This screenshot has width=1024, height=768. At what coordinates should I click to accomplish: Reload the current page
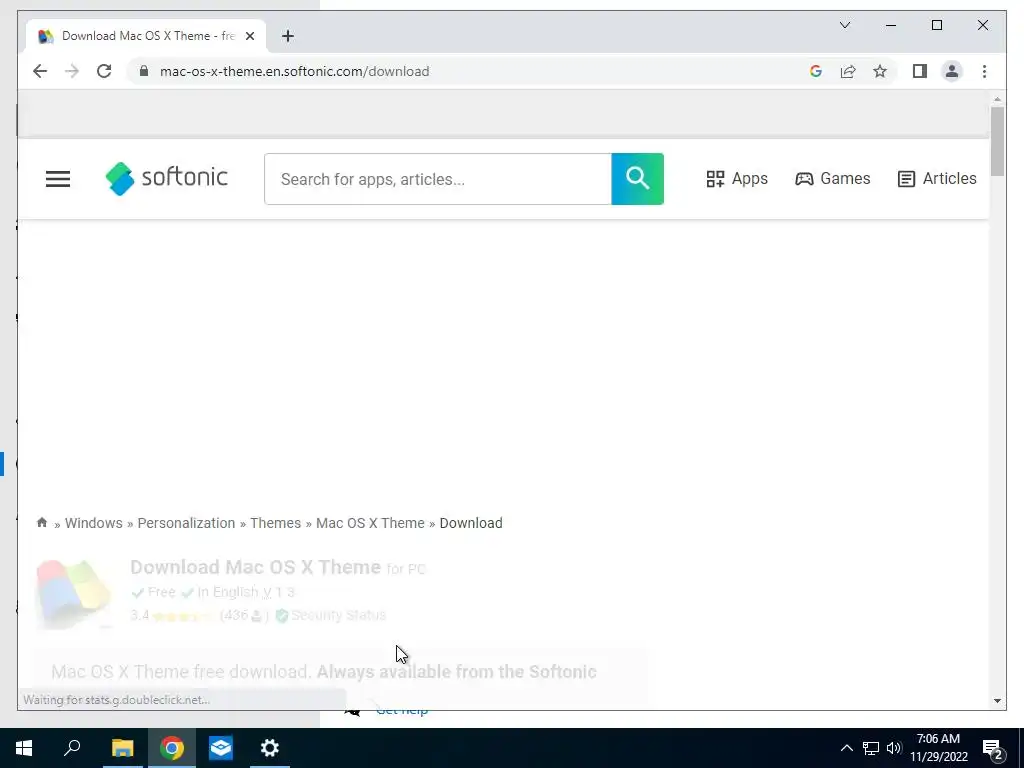pos(104,71)
